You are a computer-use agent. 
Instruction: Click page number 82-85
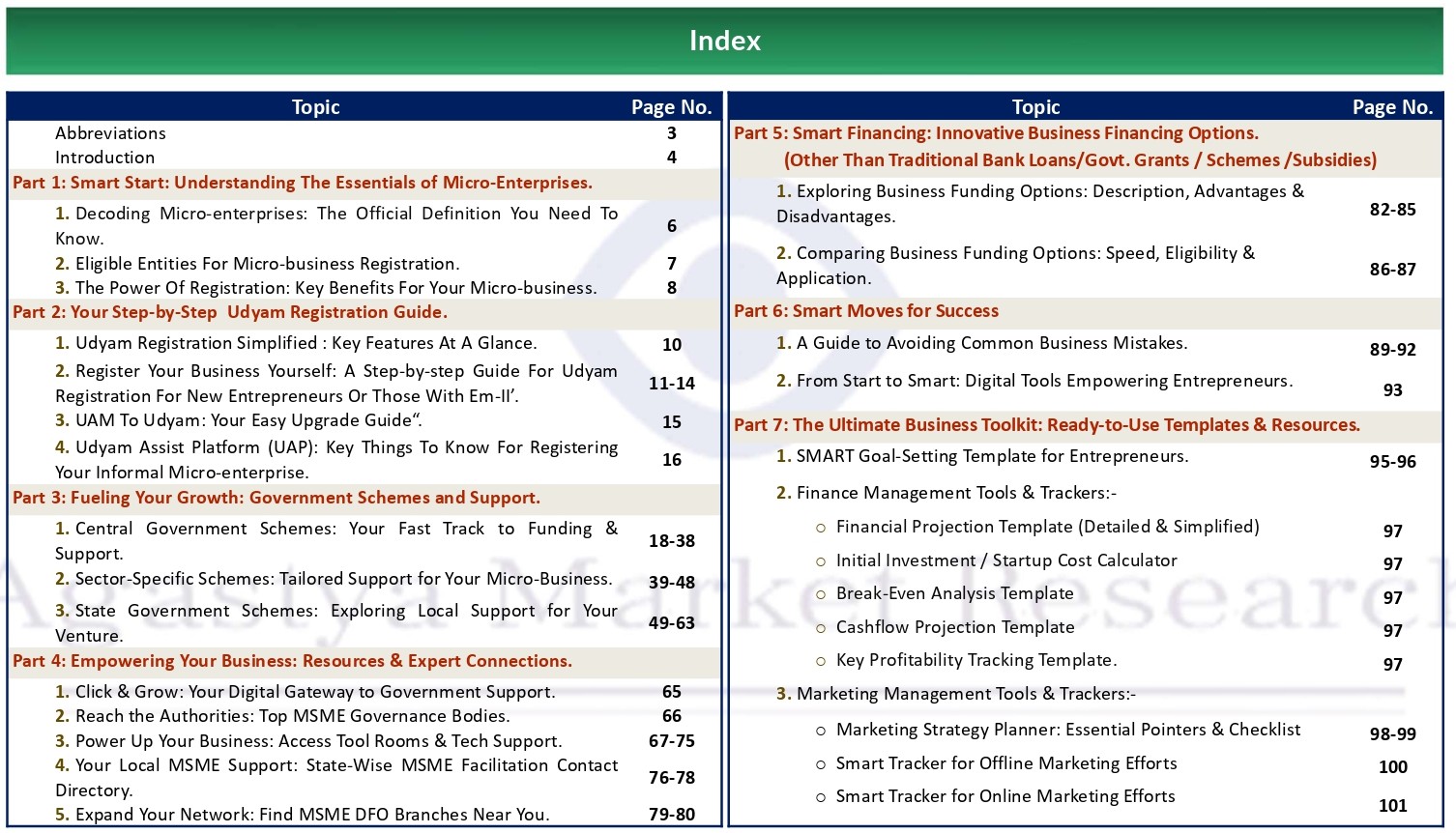point(1392,209)
